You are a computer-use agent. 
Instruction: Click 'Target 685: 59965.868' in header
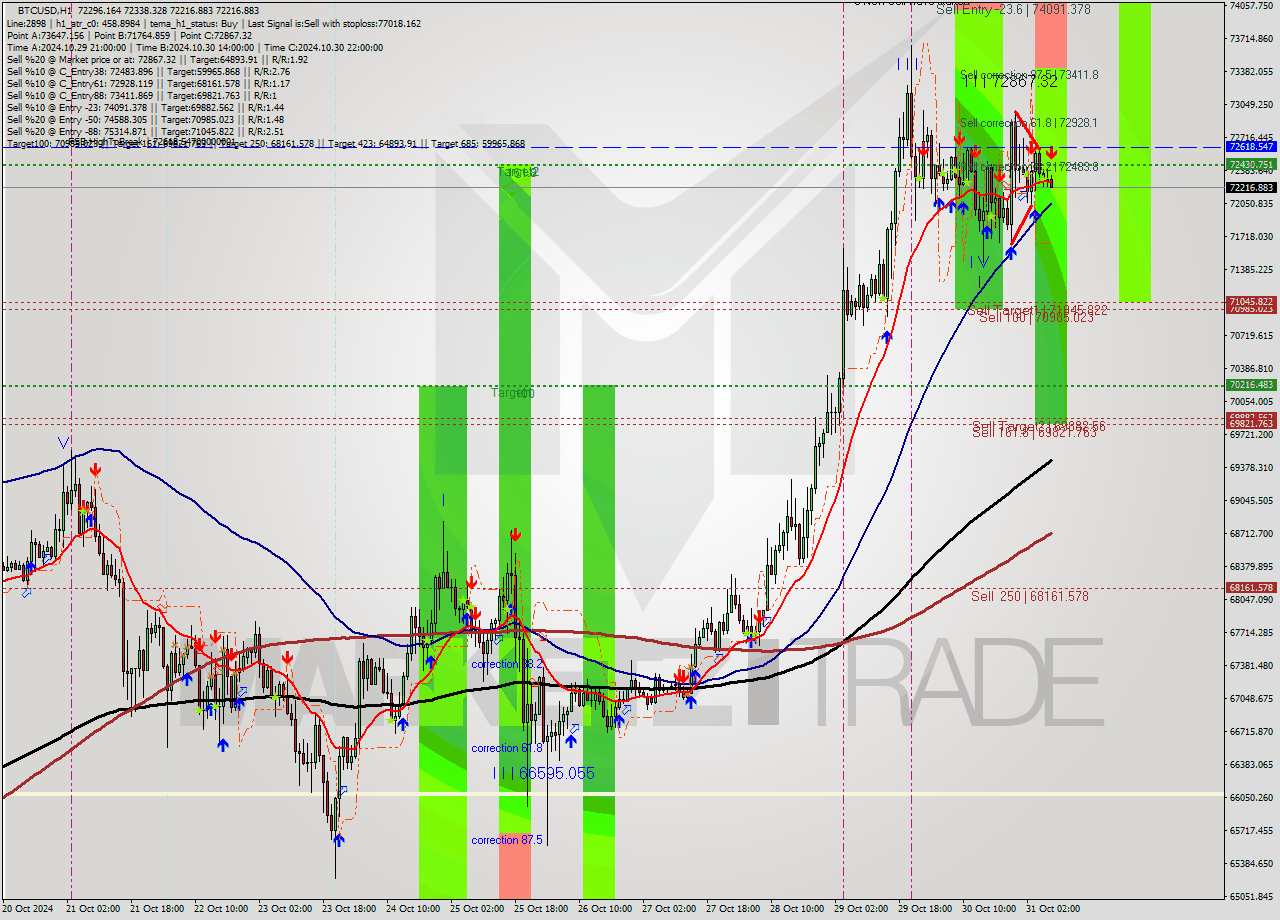[x=479, y=143]
